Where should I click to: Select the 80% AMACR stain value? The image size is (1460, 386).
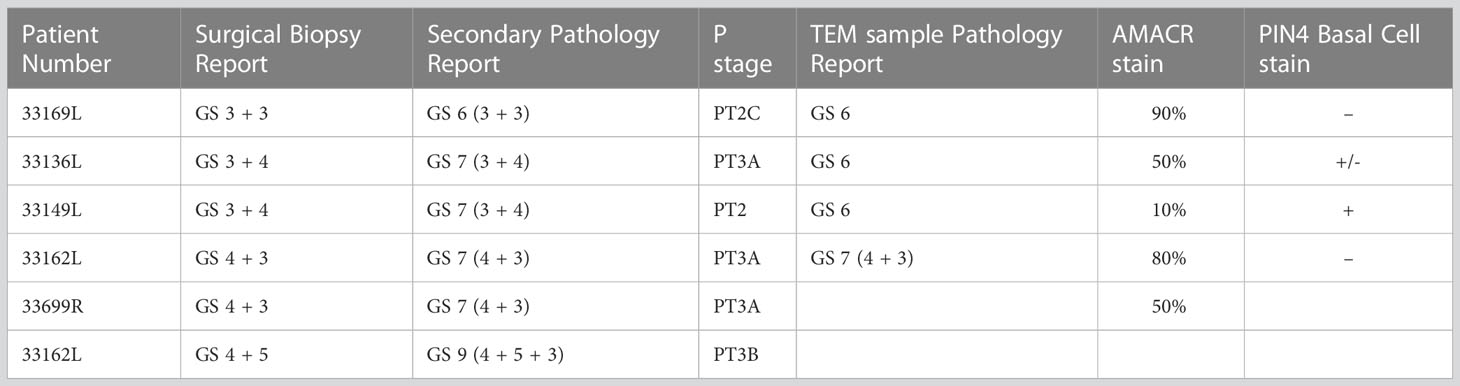tap(1168, 258)
